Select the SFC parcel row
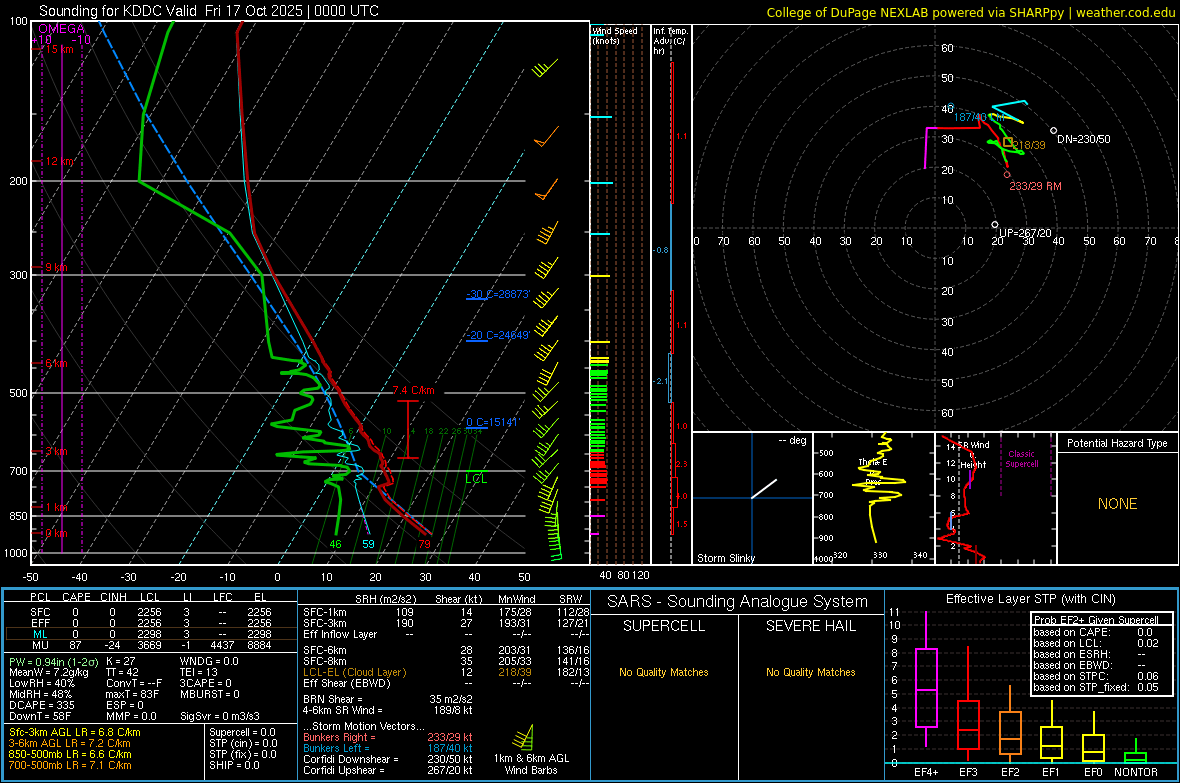The width and height of the screenshot is (1180, 783). click(x=151, y=612)
